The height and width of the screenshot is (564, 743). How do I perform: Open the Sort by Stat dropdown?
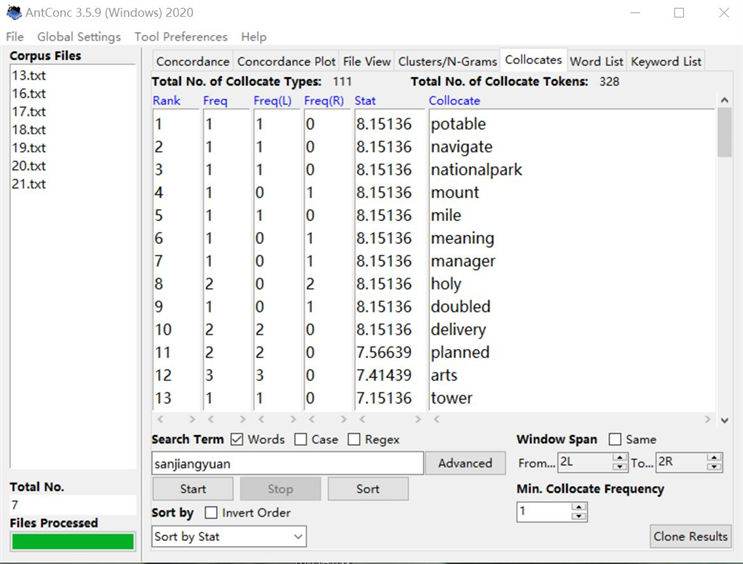point(229,537)
